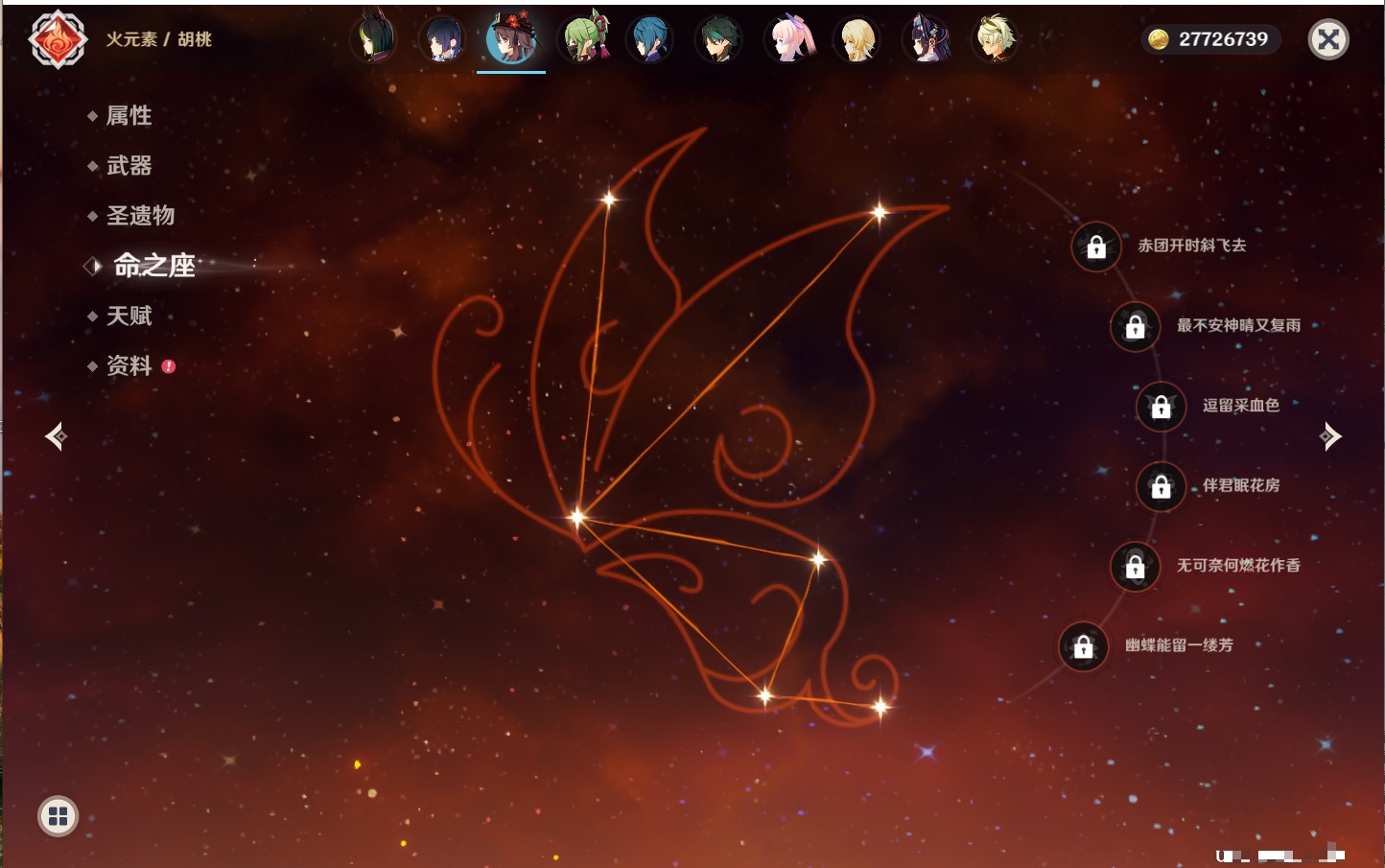
Task: Open the grid menu button at bottom-left
Action: tap(58, 816)
